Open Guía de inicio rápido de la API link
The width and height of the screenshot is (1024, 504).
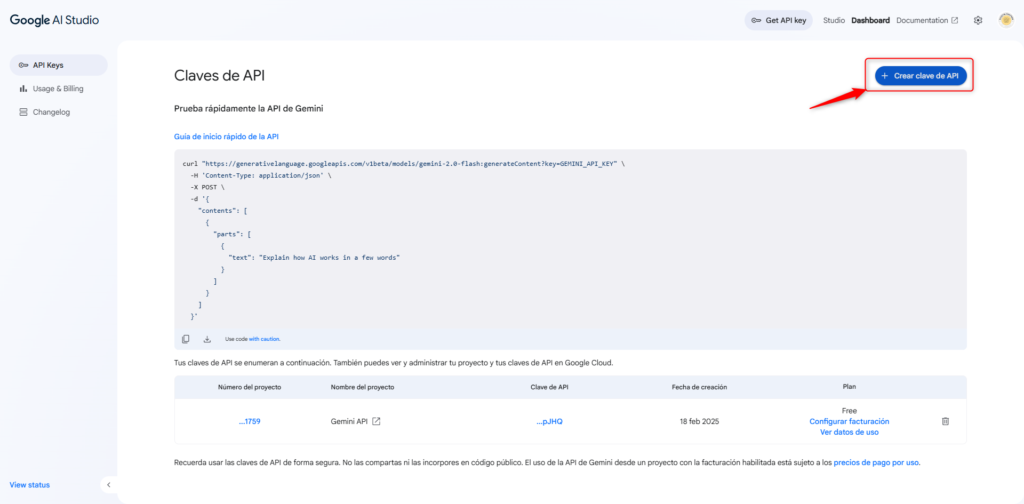(x=227, y=136)
